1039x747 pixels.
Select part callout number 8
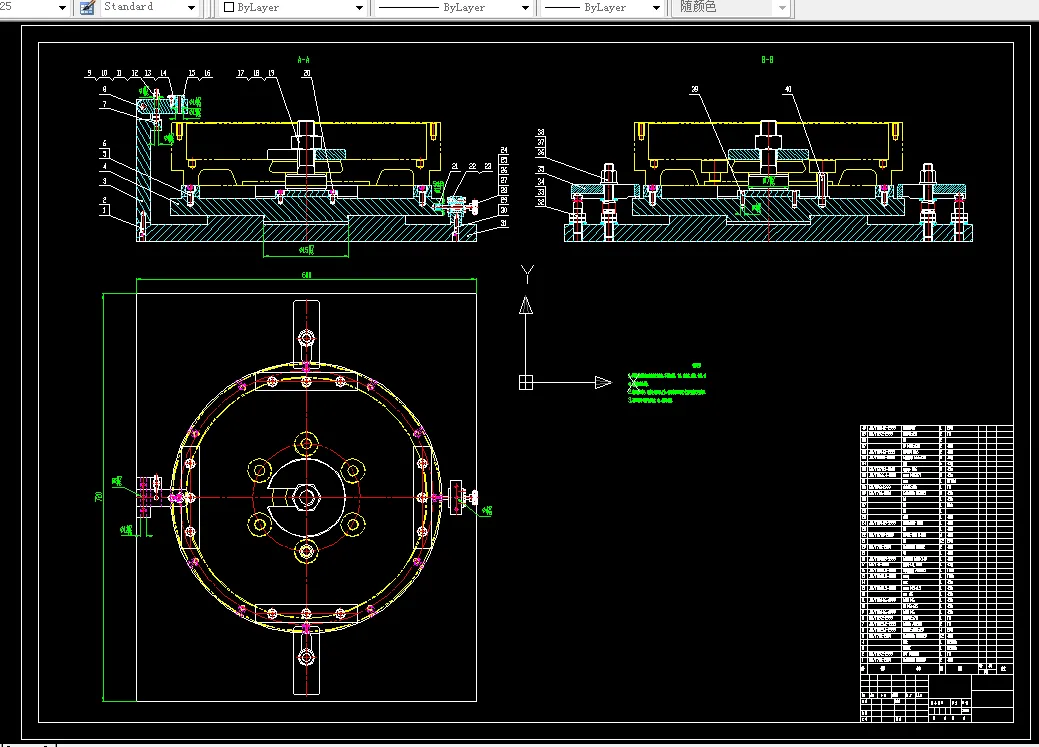pos(105,89)
